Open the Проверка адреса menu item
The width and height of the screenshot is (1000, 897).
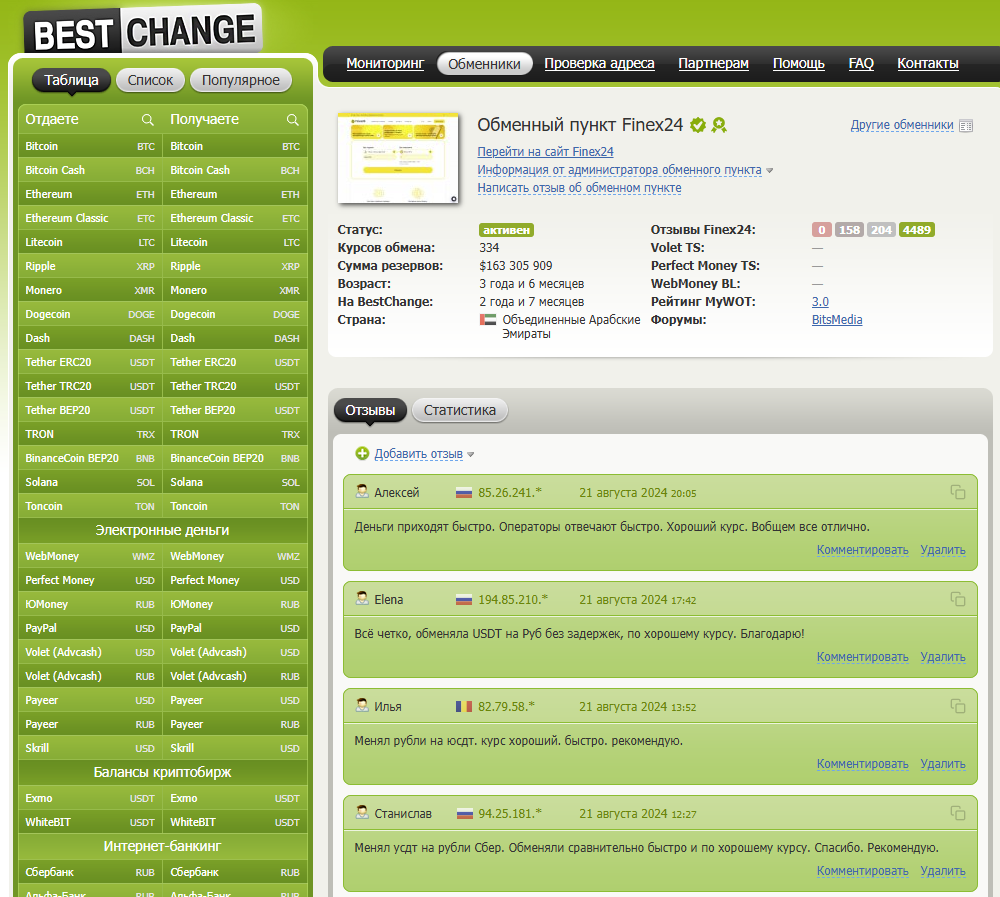coord(599,64)
